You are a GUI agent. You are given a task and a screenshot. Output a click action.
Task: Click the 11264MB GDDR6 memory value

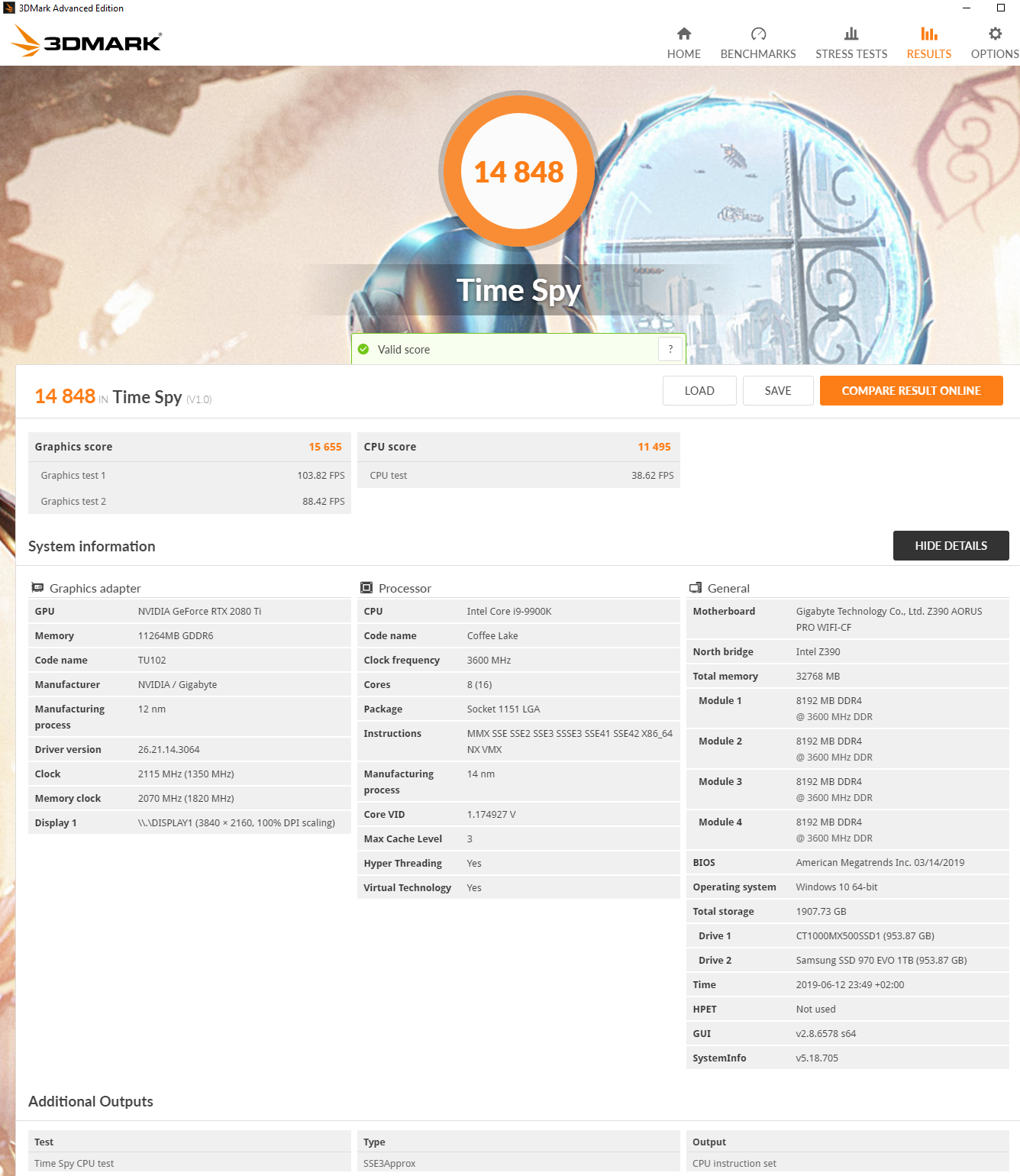[x=176, y=635]
